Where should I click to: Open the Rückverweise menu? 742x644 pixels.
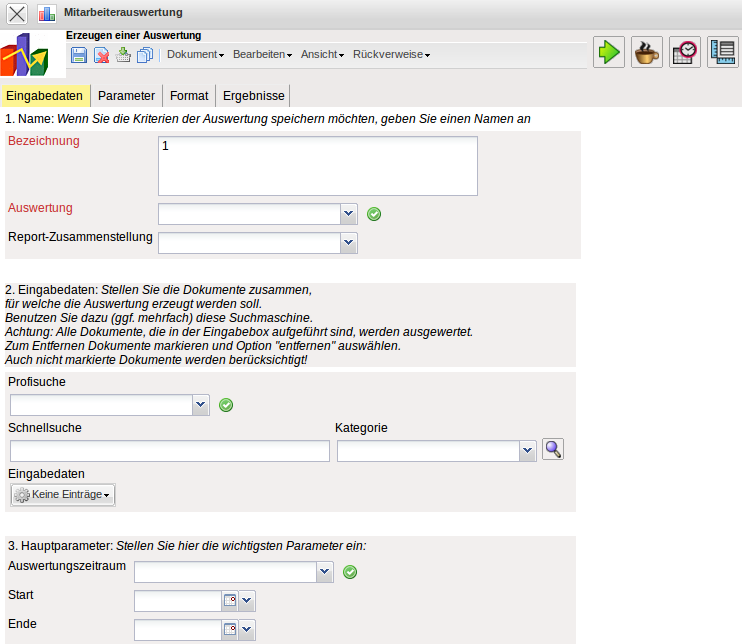pos(391,55)
